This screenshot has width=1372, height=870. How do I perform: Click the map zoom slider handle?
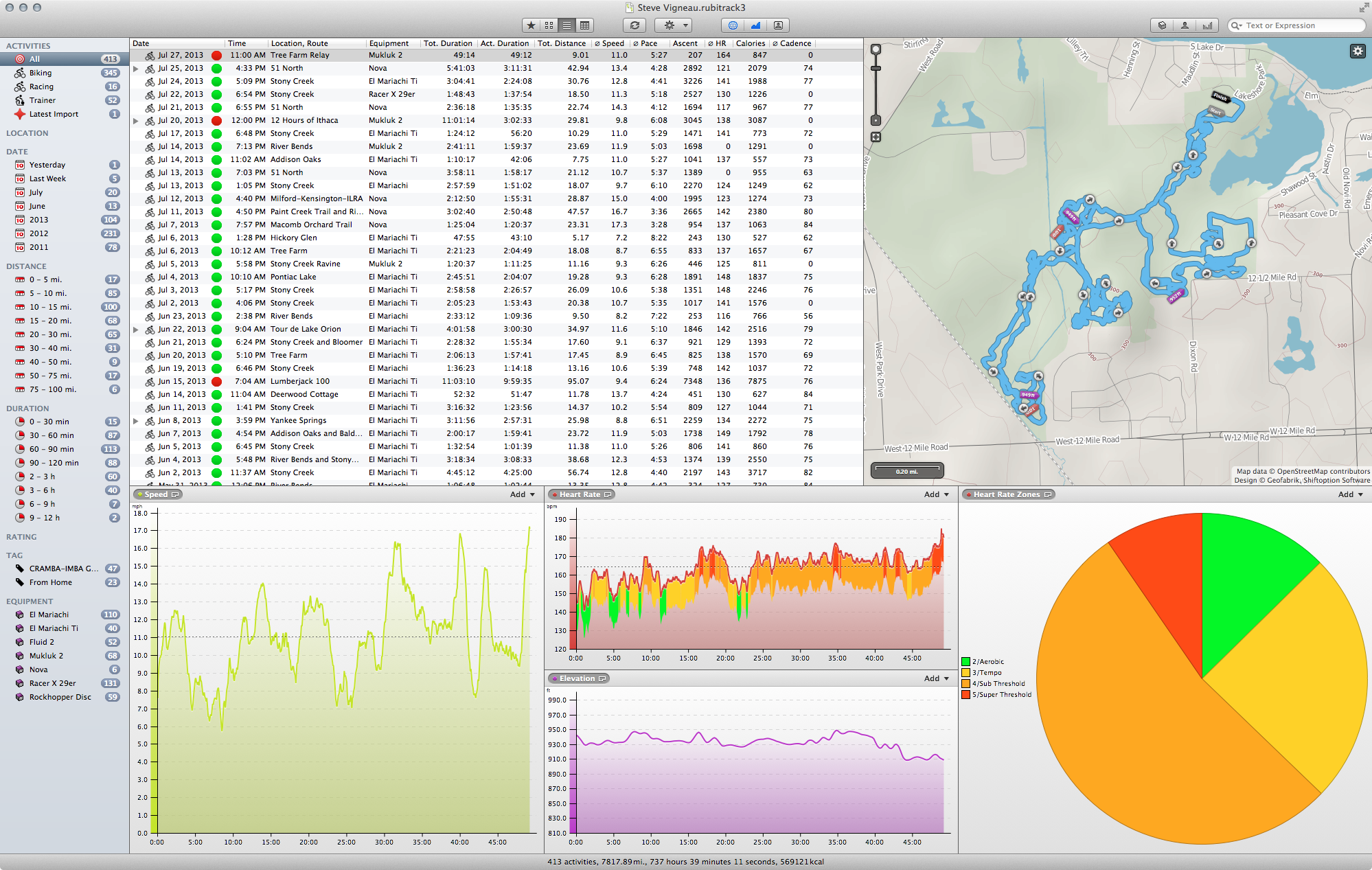click(x=876, y=68)
